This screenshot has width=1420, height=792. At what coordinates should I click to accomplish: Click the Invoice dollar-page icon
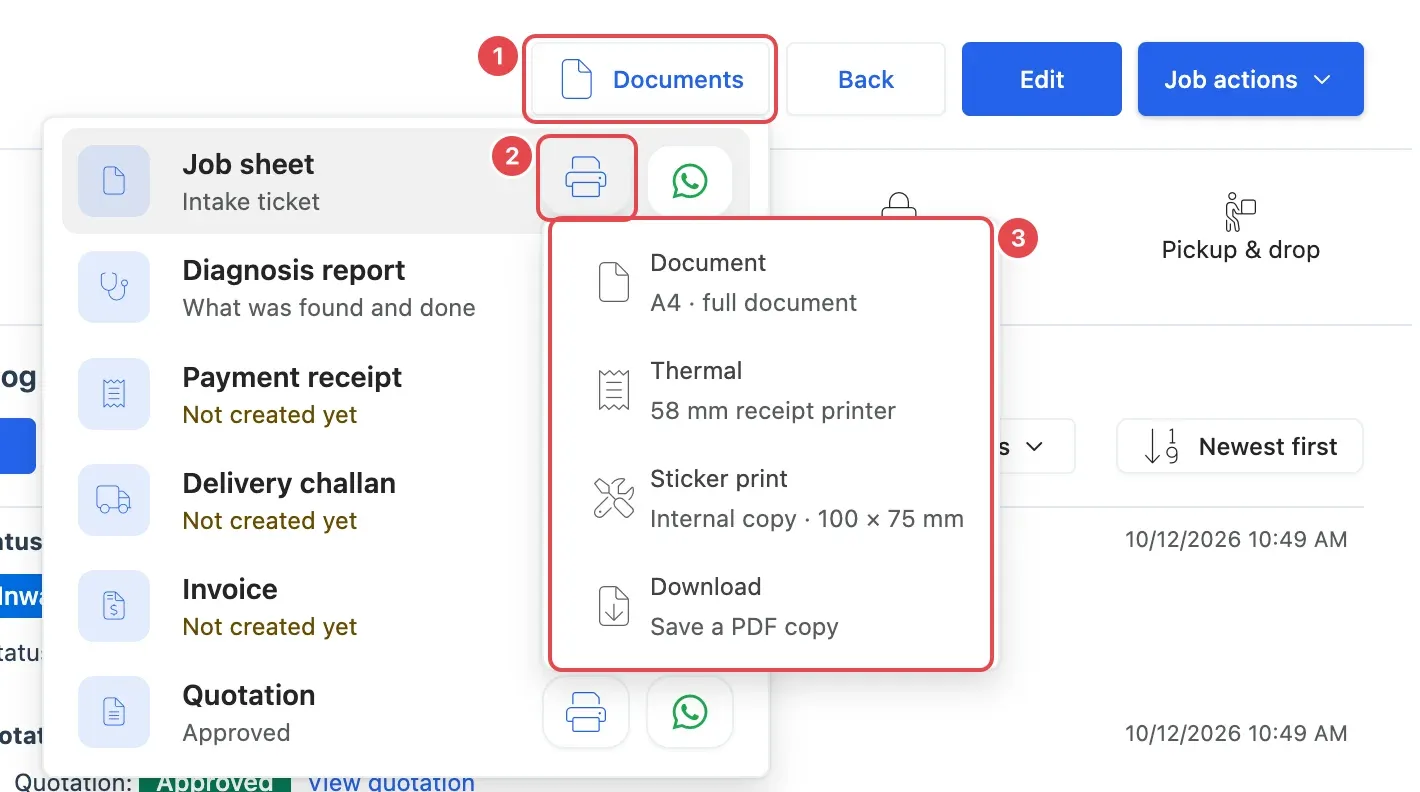(x=114, y=606)
